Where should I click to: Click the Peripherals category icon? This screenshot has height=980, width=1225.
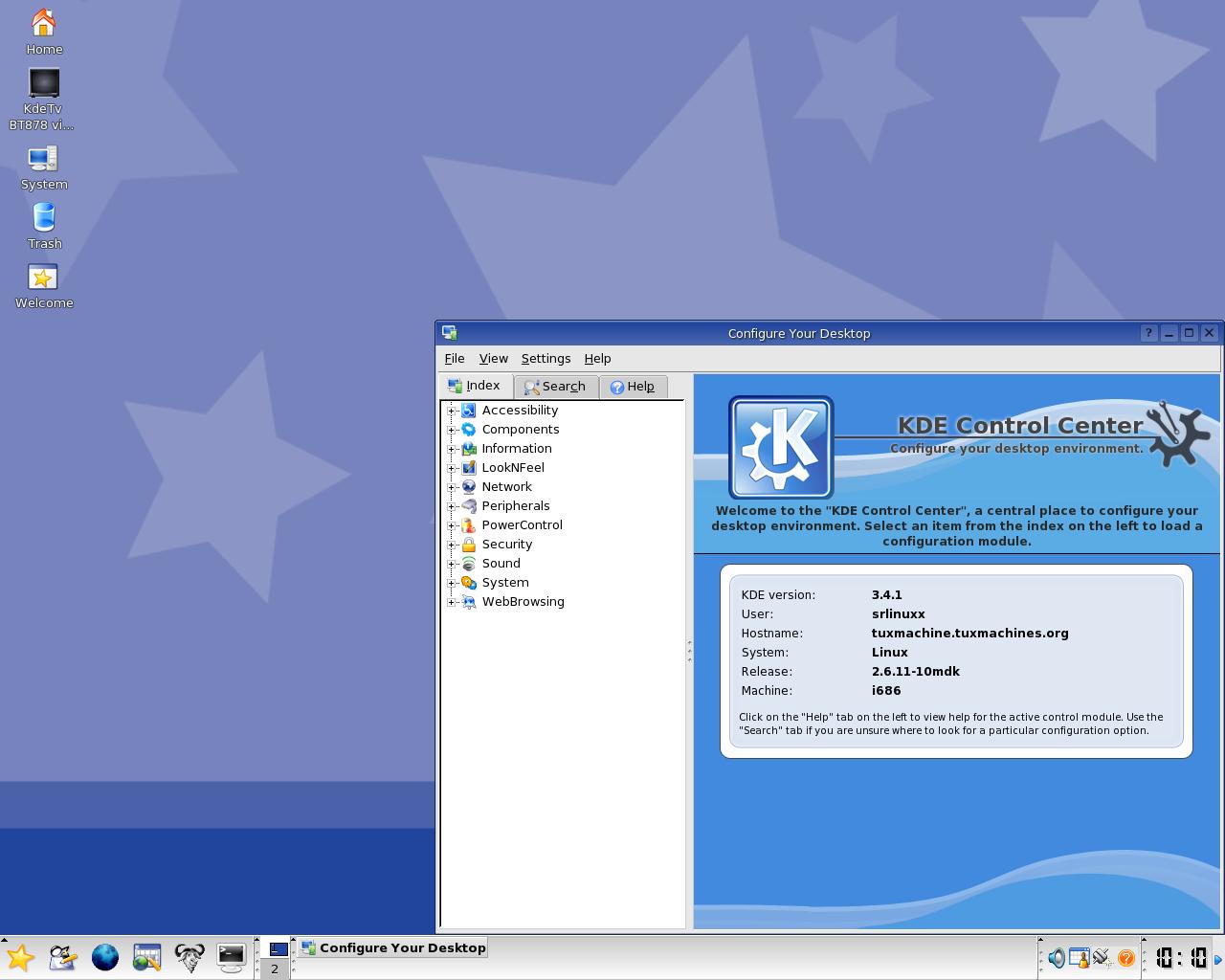pos(469,506)
